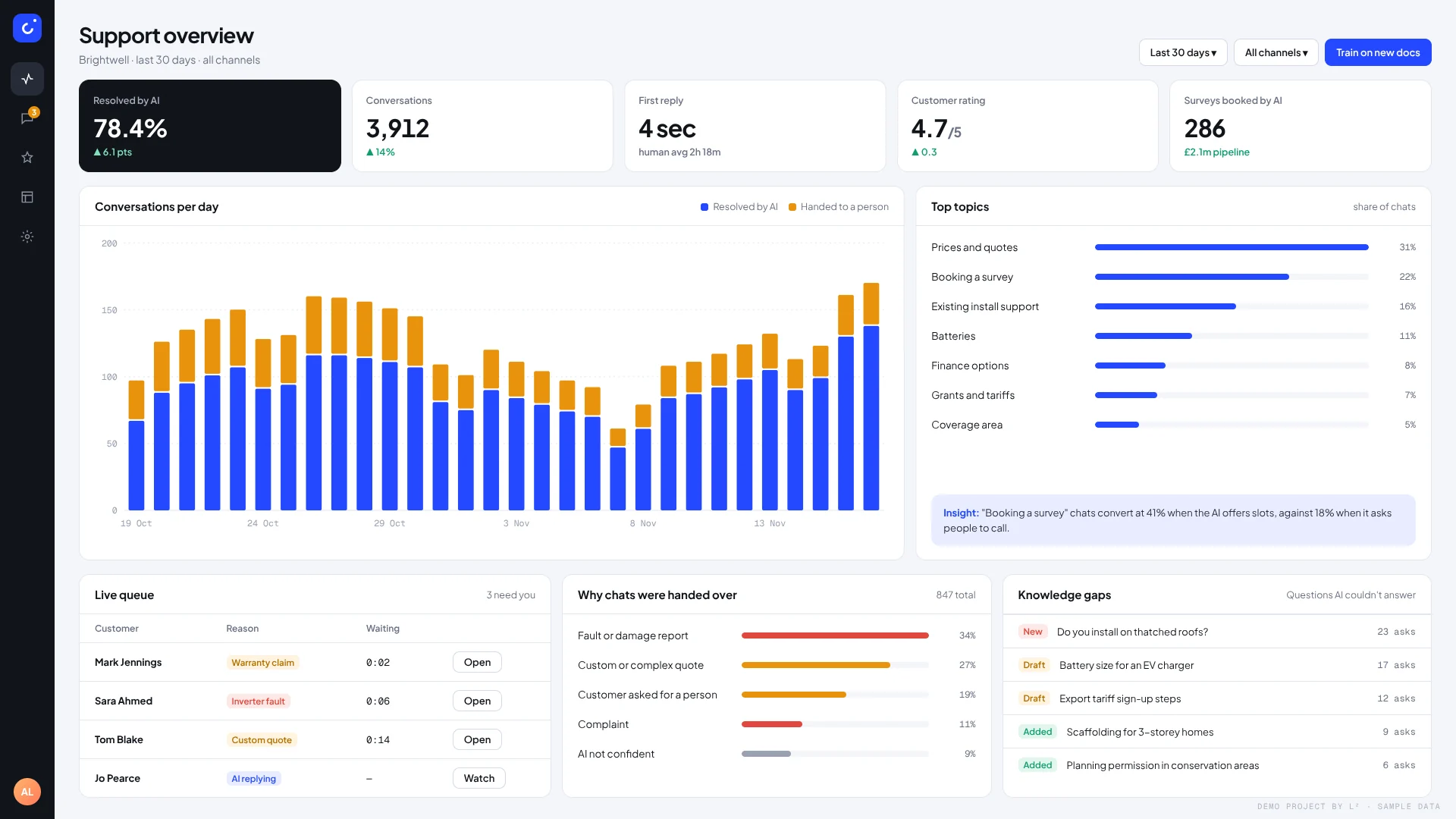
Task: Open the settings gear sidebar icon
Action: coord(27,237)
